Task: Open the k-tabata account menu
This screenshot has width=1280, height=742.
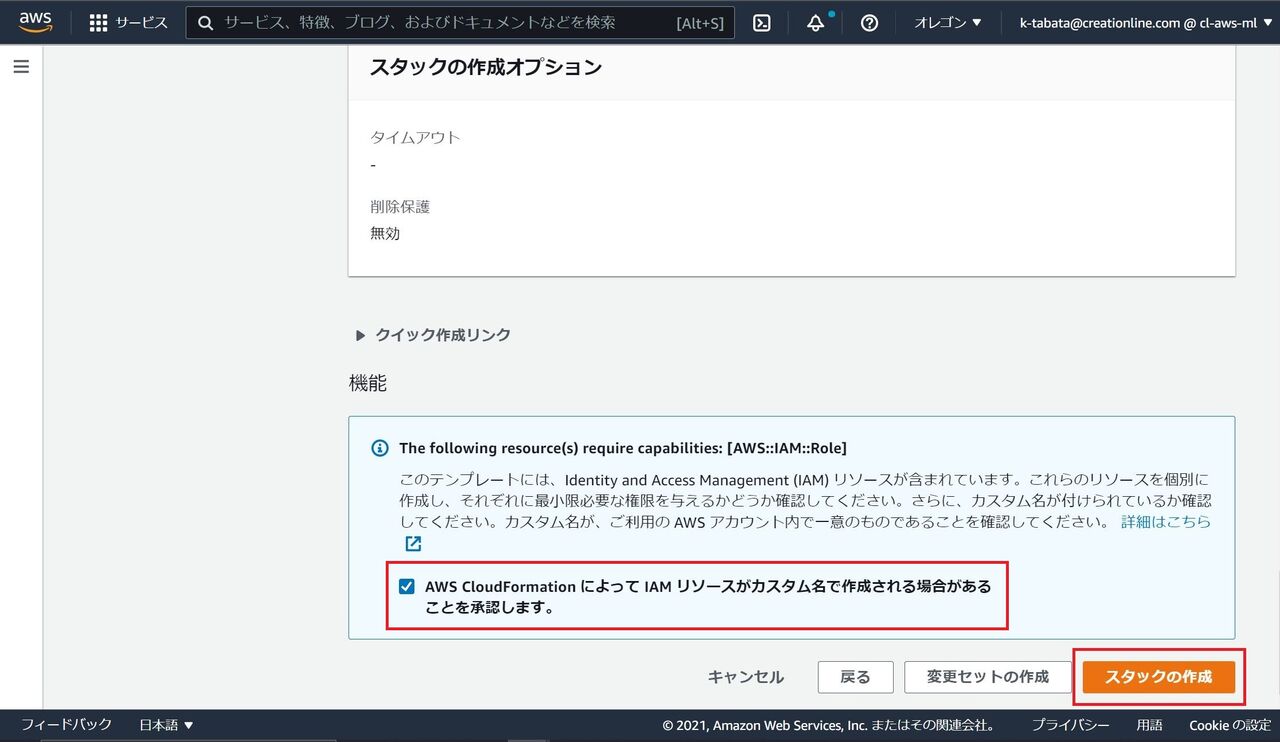Action: pyautogui.click(x=1144, y=22)
